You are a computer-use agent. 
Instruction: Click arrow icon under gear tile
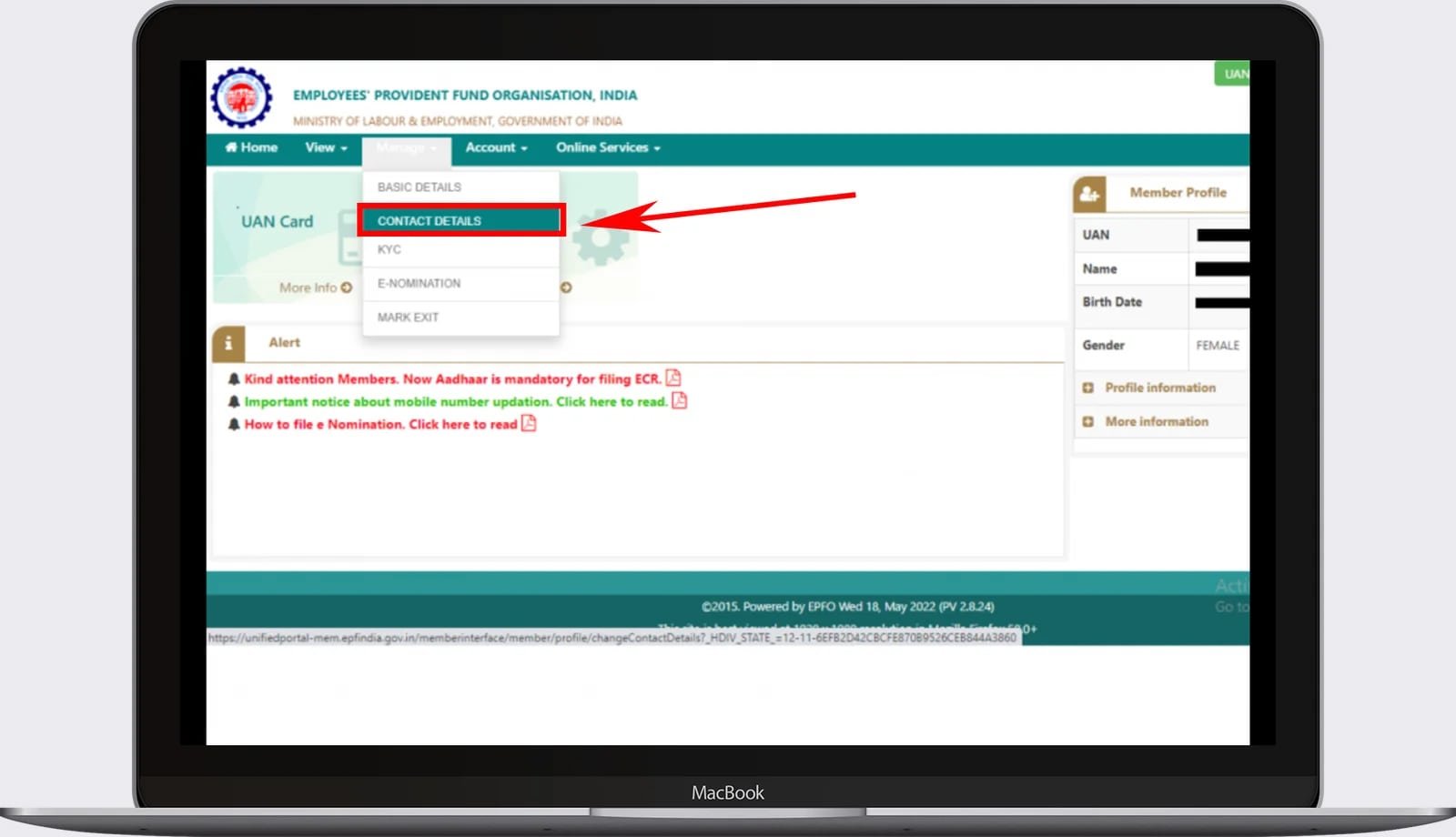[x=566, y=287]
